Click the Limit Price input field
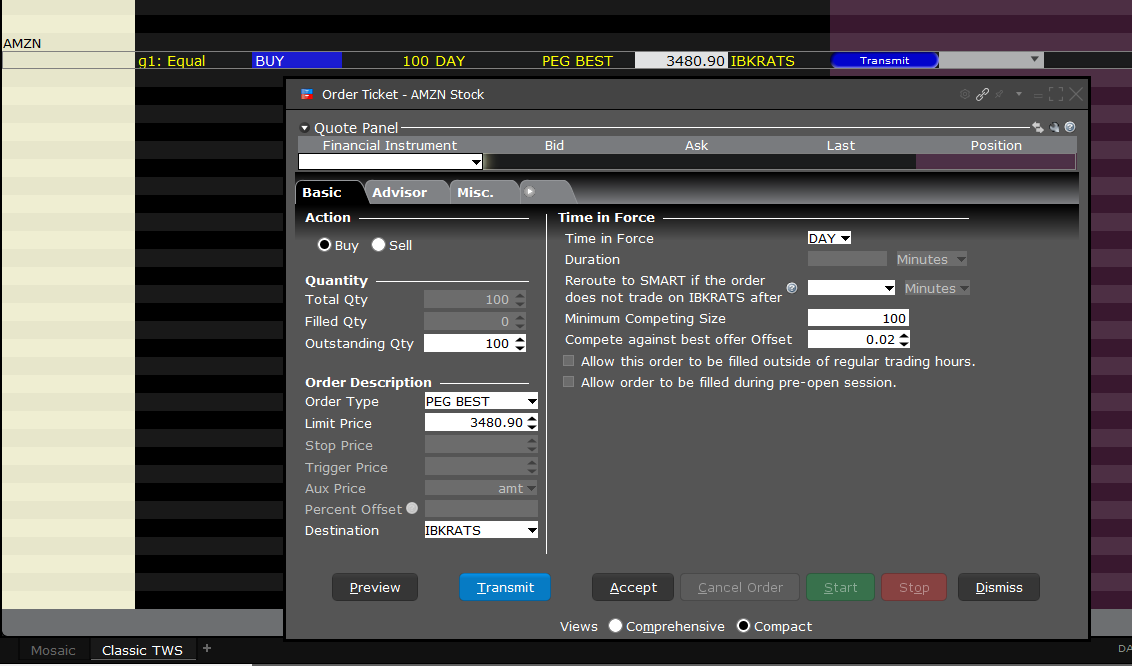1132x666 pixels. (x=475, y=423)
